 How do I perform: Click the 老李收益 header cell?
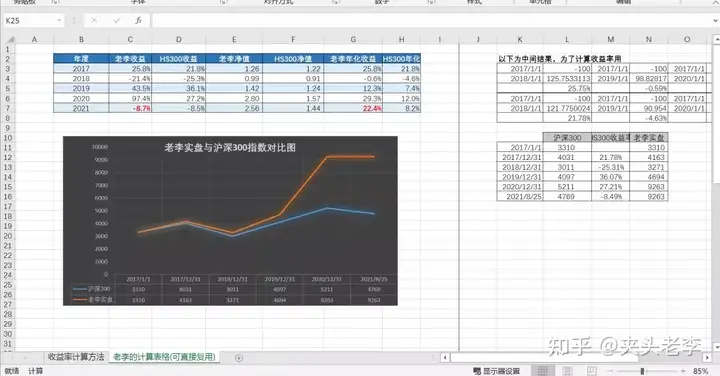pos(130,59)
